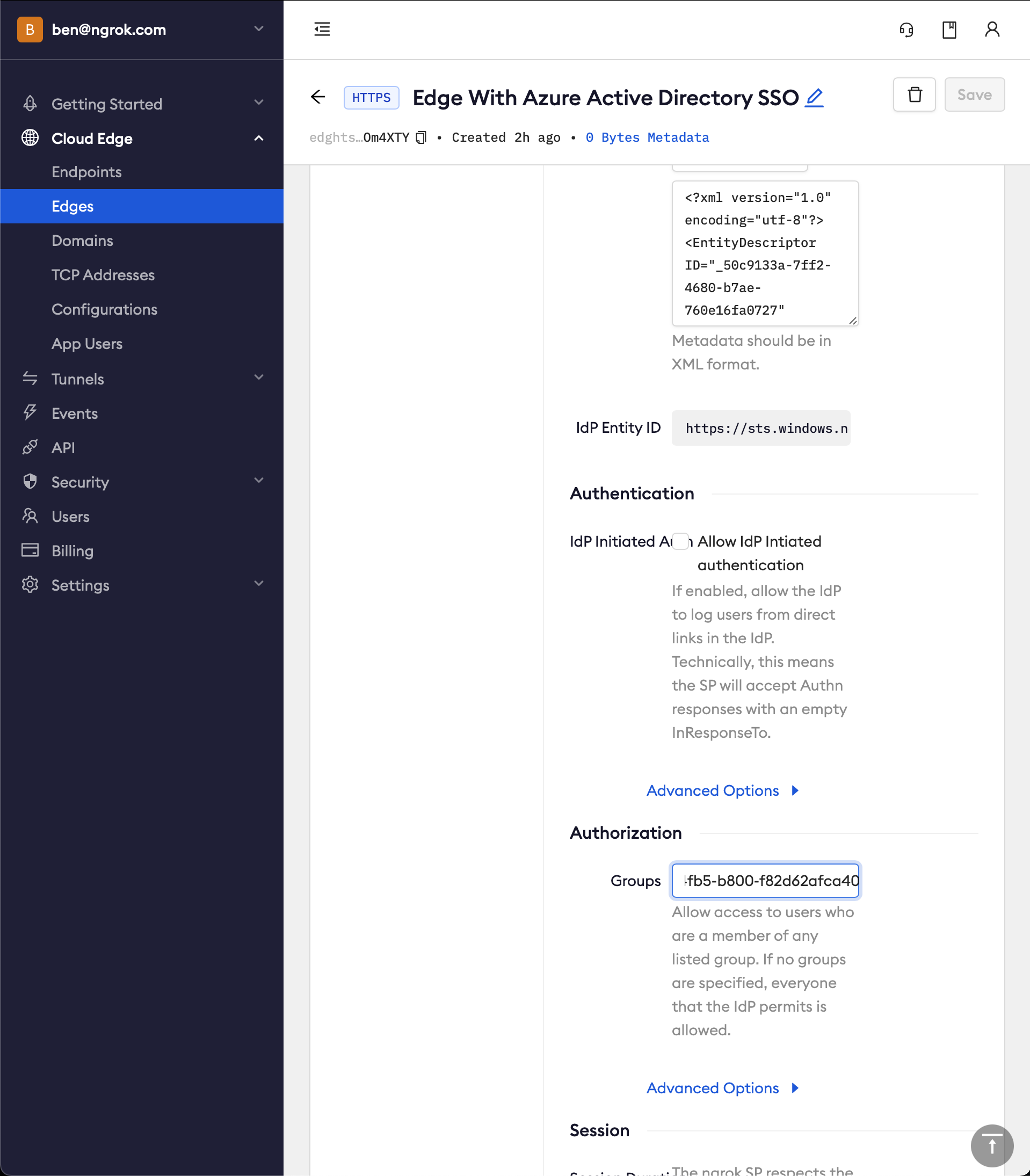Click the Edge With Azure Active Directory SSO title

click(x=606, y=98)
